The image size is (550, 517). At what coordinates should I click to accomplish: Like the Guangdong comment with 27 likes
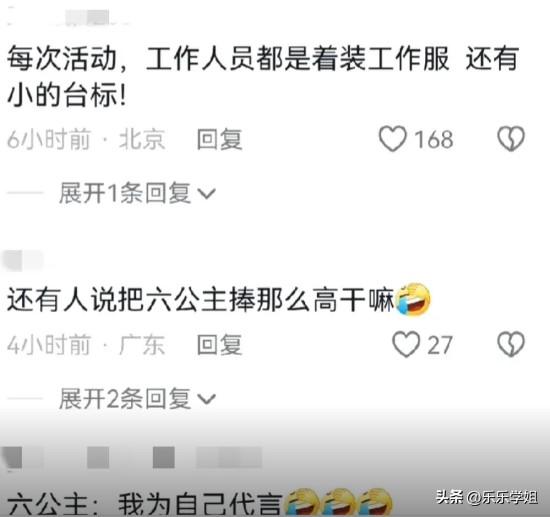[406, 344]
